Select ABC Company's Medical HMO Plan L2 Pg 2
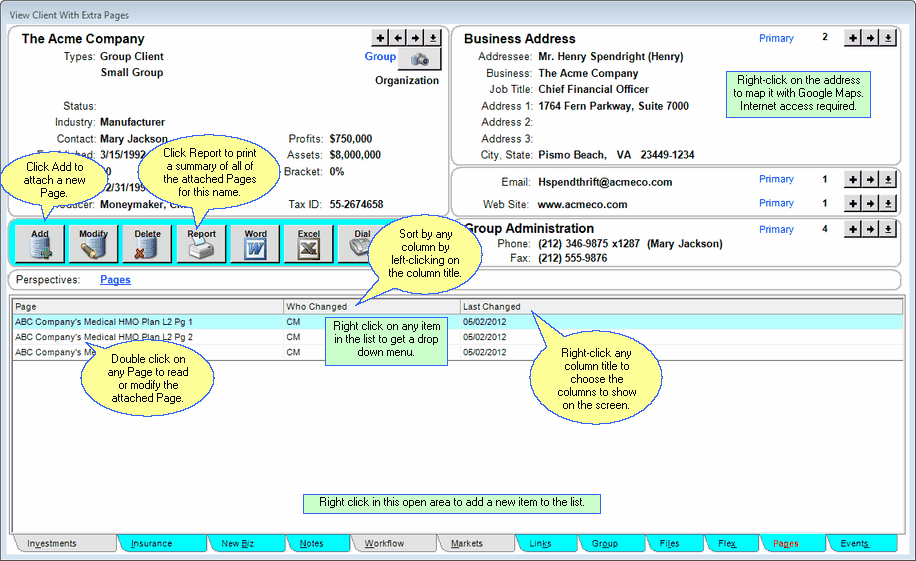This screenshot has width=916, height=561. (104, 337)
